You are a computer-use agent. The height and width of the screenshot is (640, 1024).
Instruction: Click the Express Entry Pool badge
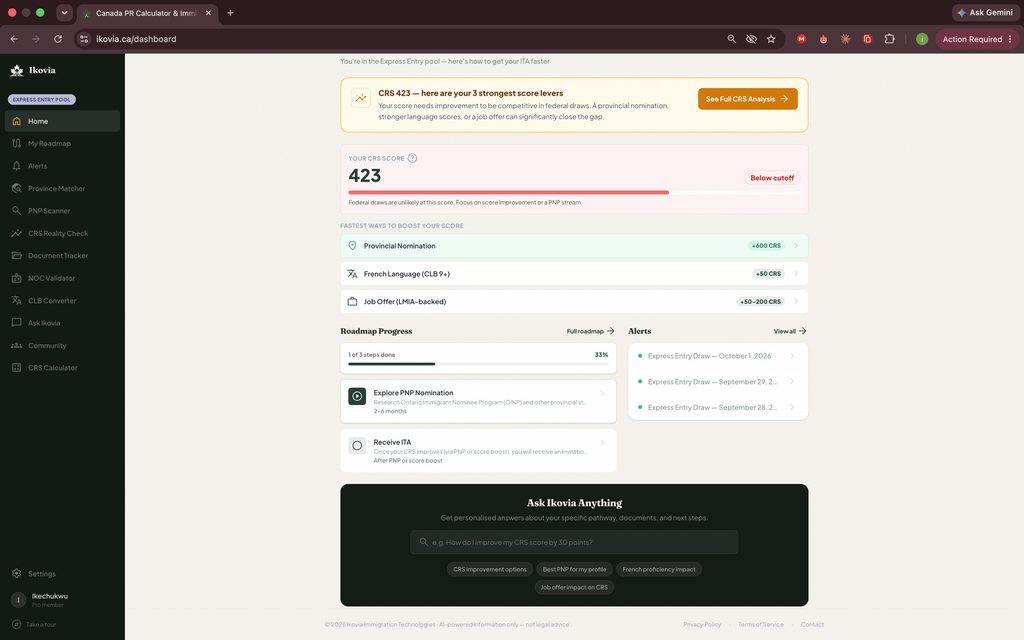coord(42,99)
